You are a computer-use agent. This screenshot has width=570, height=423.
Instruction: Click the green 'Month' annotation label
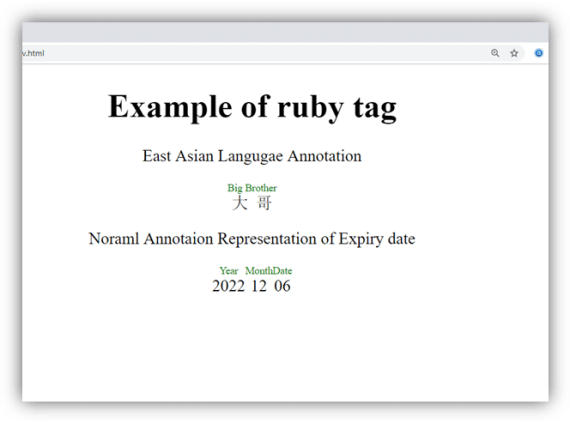tap(259, 271)
